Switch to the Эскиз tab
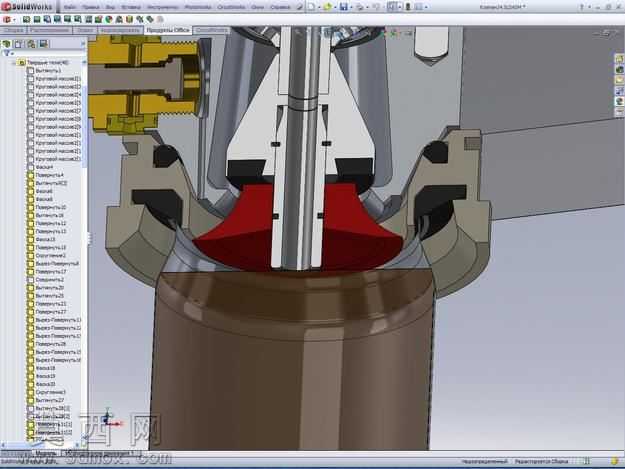The height and width of the screenshot is (469, 625). point(85,30)
